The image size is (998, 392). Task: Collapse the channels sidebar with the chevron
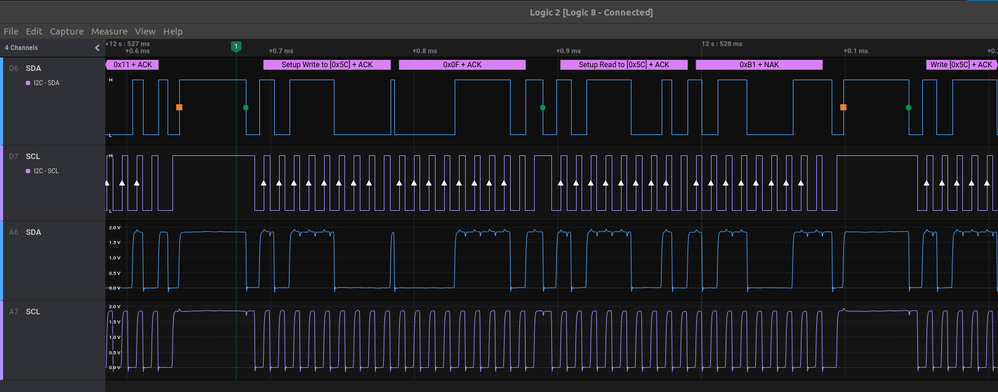pos(97,48)
